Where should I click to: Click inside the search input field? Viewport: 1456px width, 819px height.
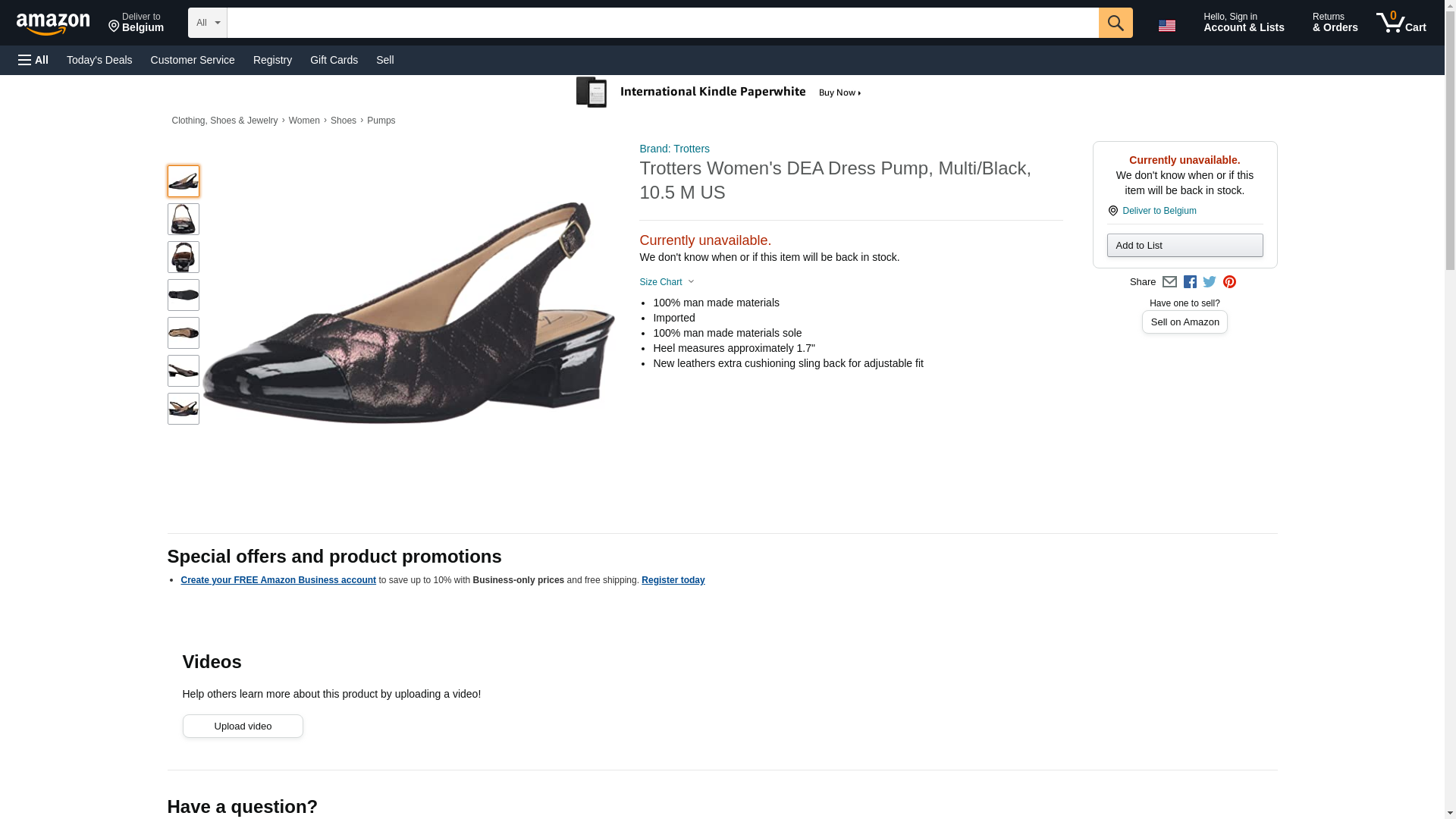coord(663,23)
